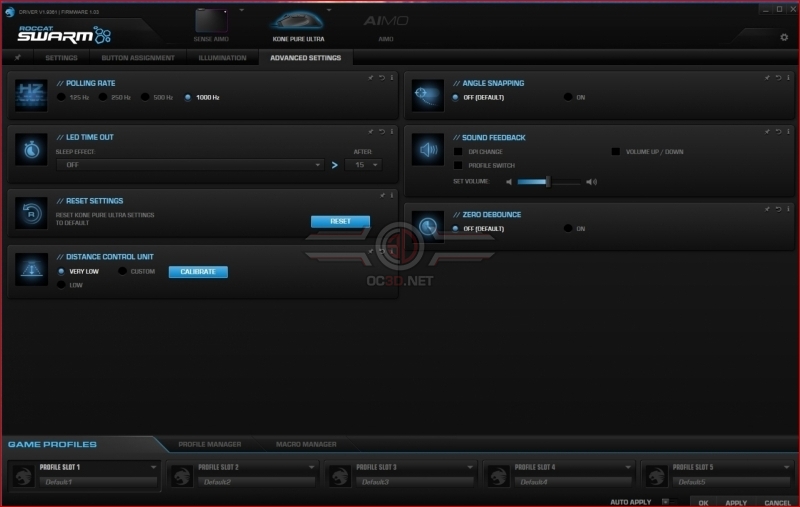The width and height of the screenshot is (800, 507).
Task: Show info for Polling Rate panel
Action: pos(392,78)
